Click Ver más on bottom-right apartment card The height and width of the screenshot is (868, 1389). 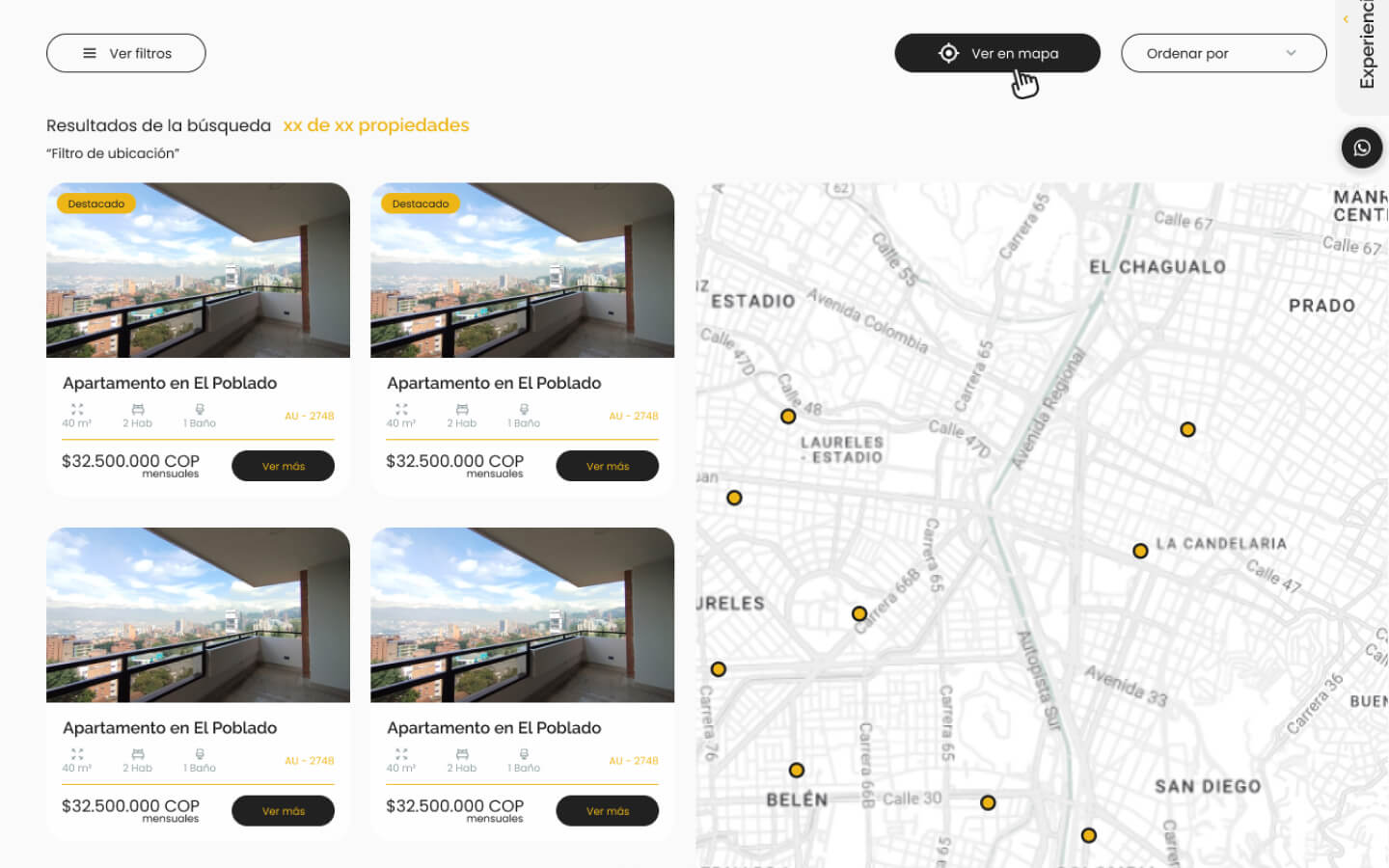point(607,811)
